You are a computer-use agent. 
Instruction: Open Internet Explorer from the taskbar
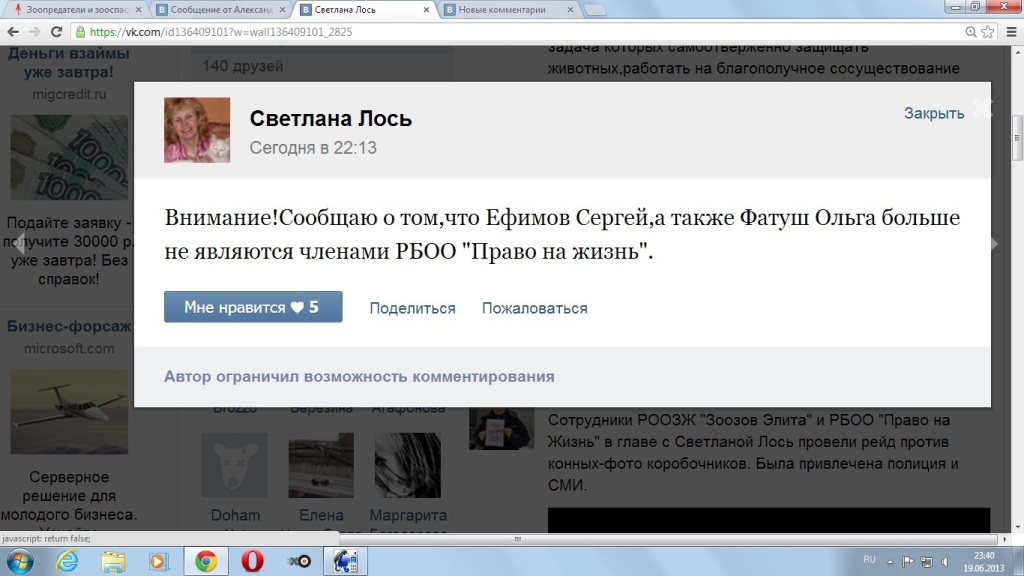coord(67,561)
